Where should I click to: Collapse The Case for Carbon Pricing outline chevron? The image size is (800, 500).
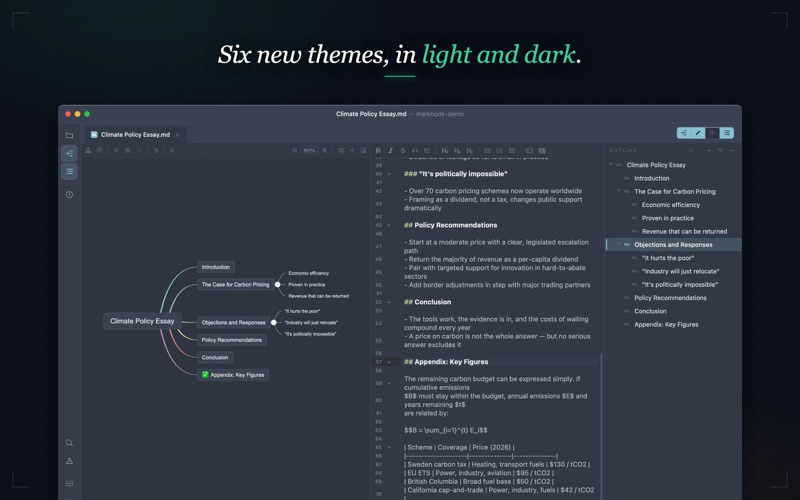[x=618, y=191]
